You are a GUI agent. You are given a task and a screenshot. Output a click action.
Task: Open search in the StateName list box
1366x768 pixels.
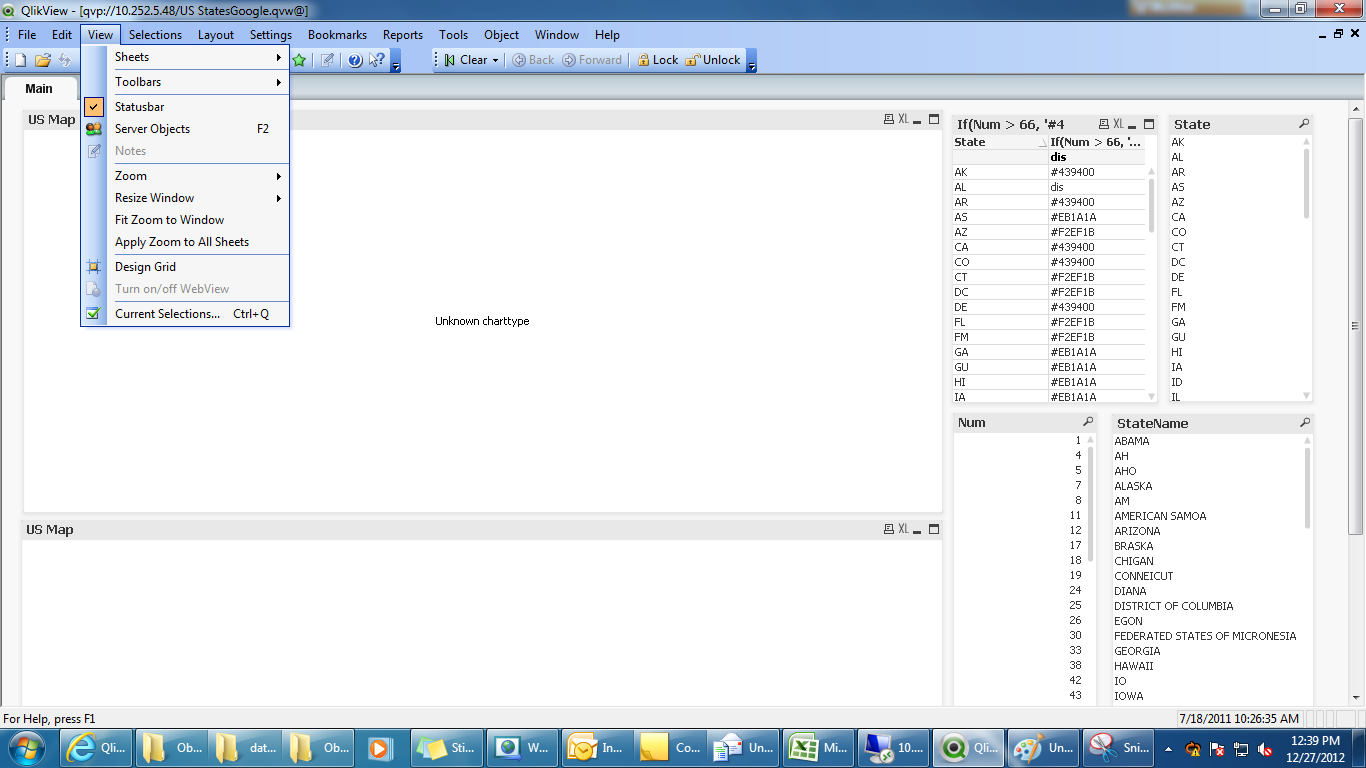pos(1305,423)
